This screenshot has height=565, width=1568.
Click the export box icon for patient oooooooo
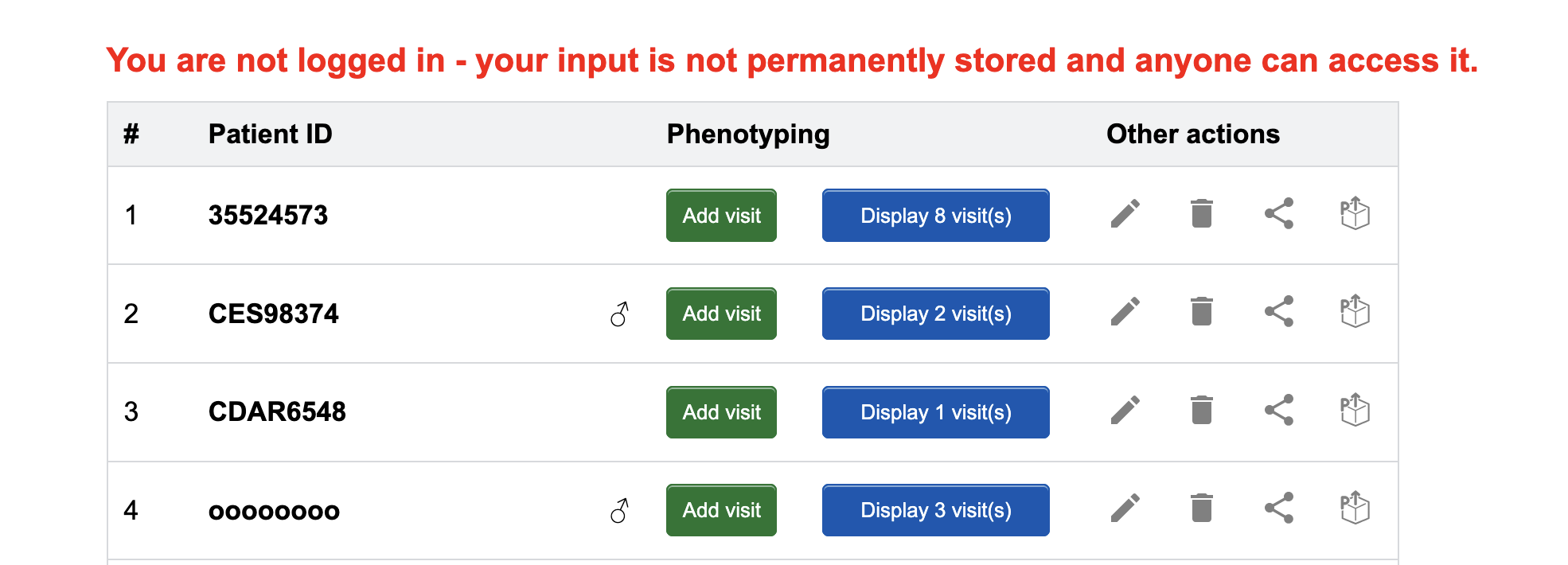tap(1355, 508)
